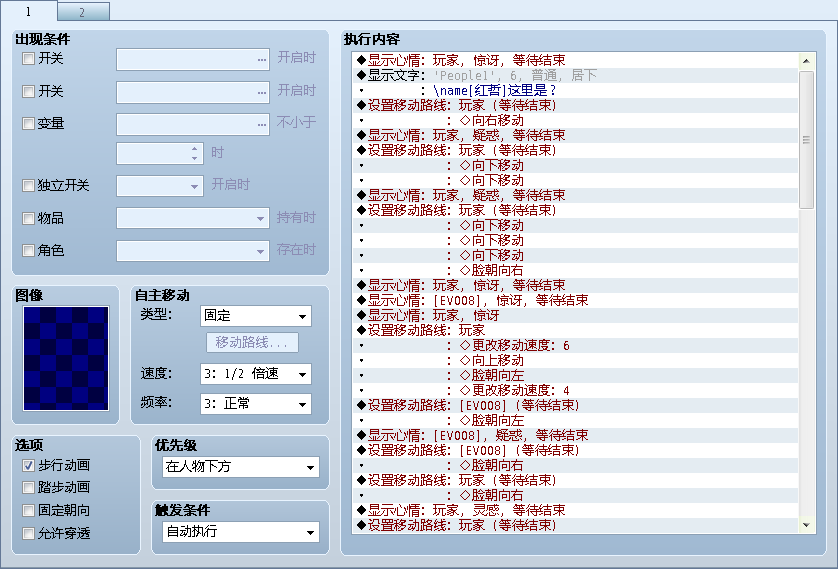Image resolution: width=838 pixels, height=569 pixels.
Task: Select the 更改移动速度: 4 line
Action: [x=576, y=390]
